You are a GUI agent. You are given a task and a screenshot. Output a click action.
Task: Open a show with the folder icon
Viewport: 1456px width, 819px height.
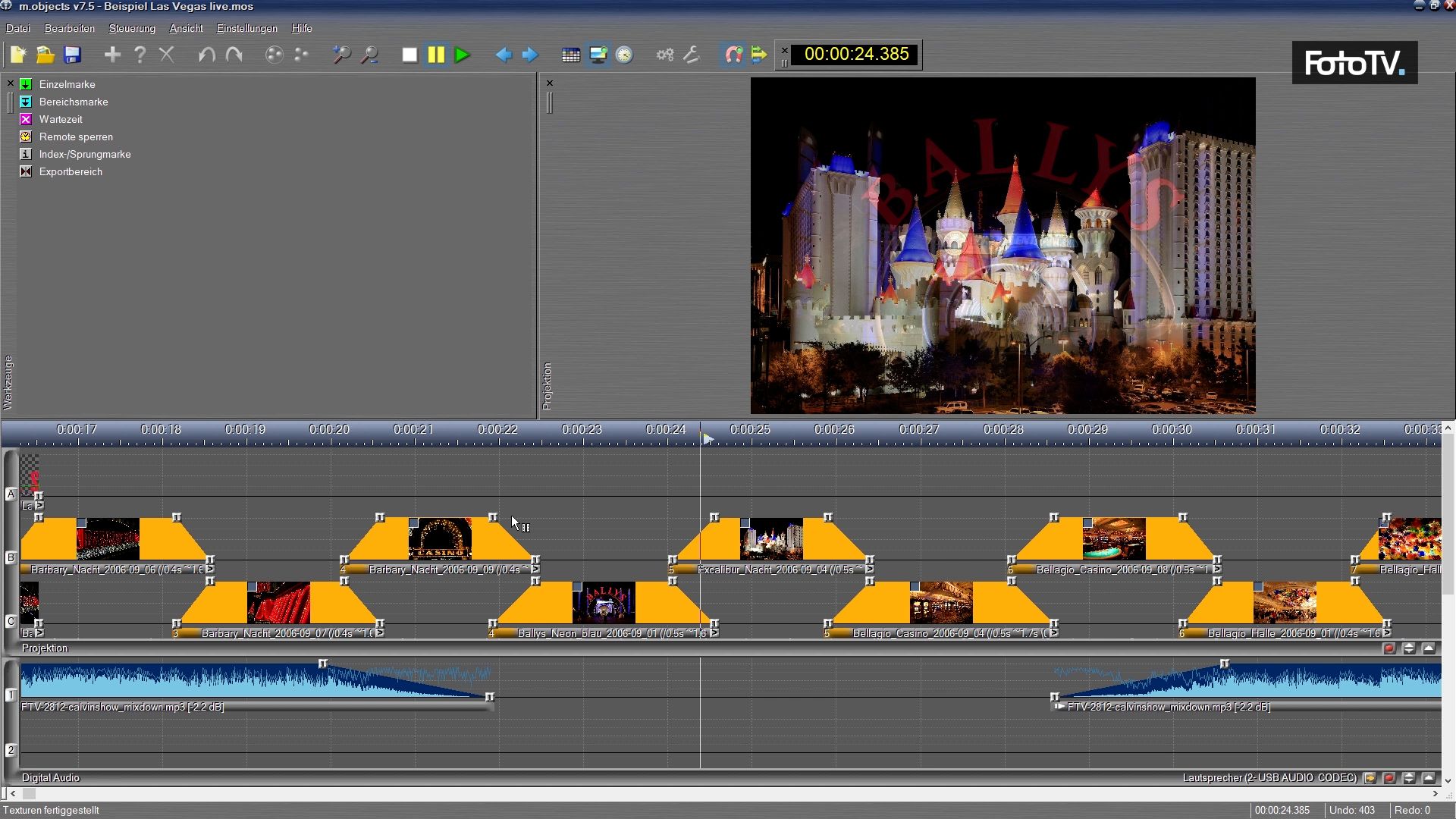(x=45, y=55)
